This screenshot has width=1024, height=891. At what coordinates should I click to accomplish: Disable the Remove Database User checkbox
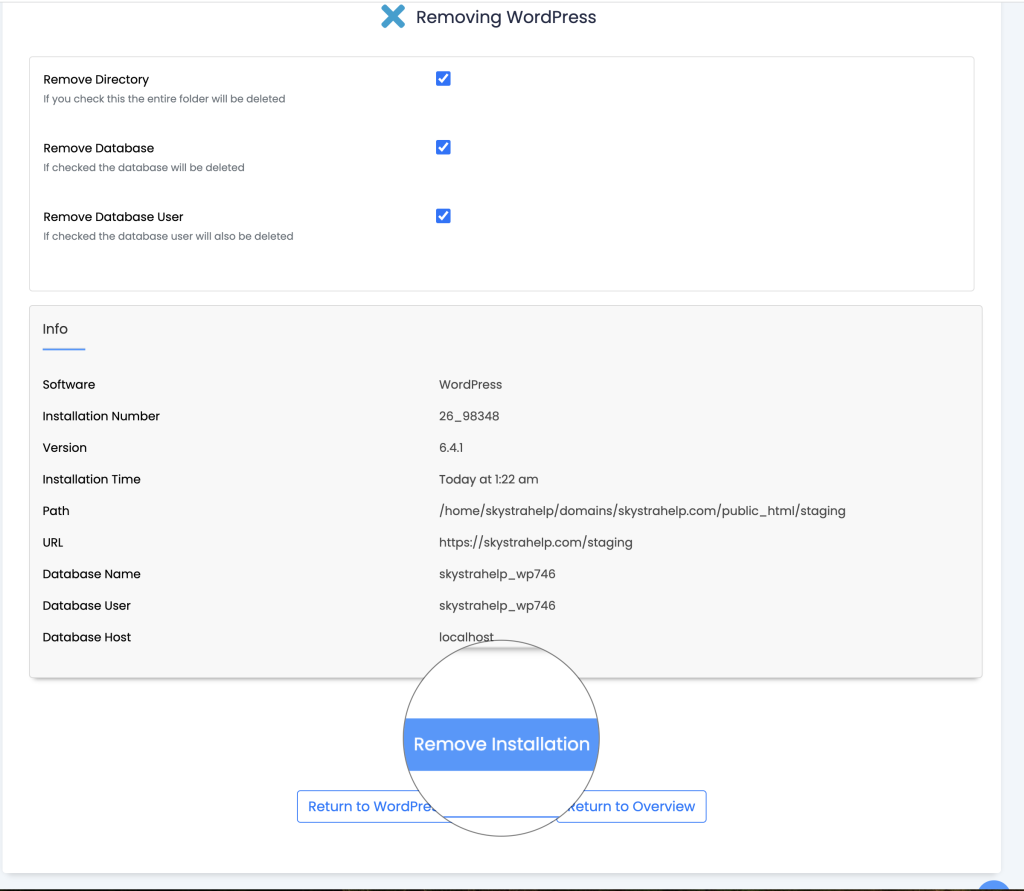pos(443,216)
